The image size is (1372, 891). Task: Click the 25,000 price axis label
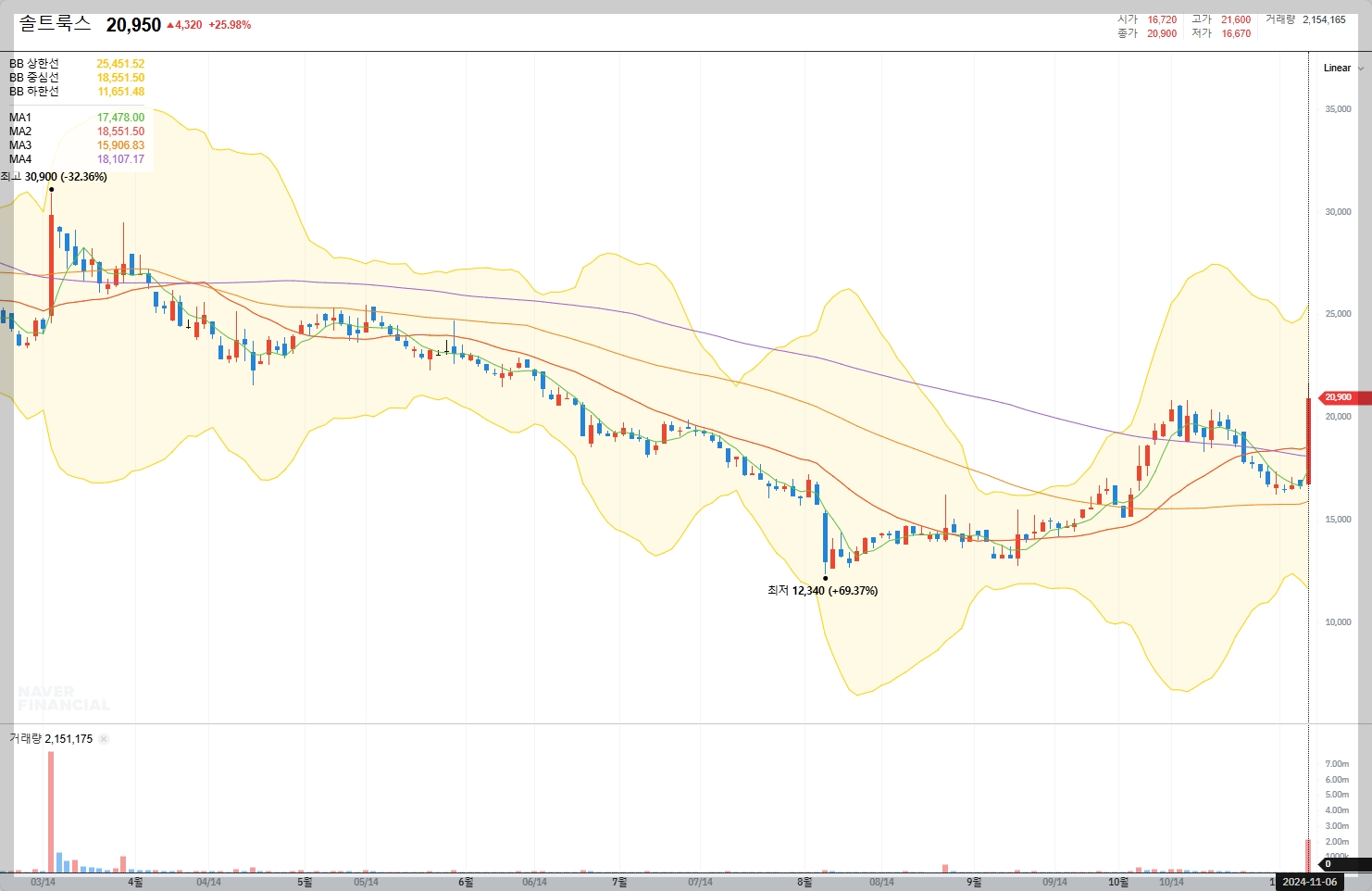(1338, 314)
